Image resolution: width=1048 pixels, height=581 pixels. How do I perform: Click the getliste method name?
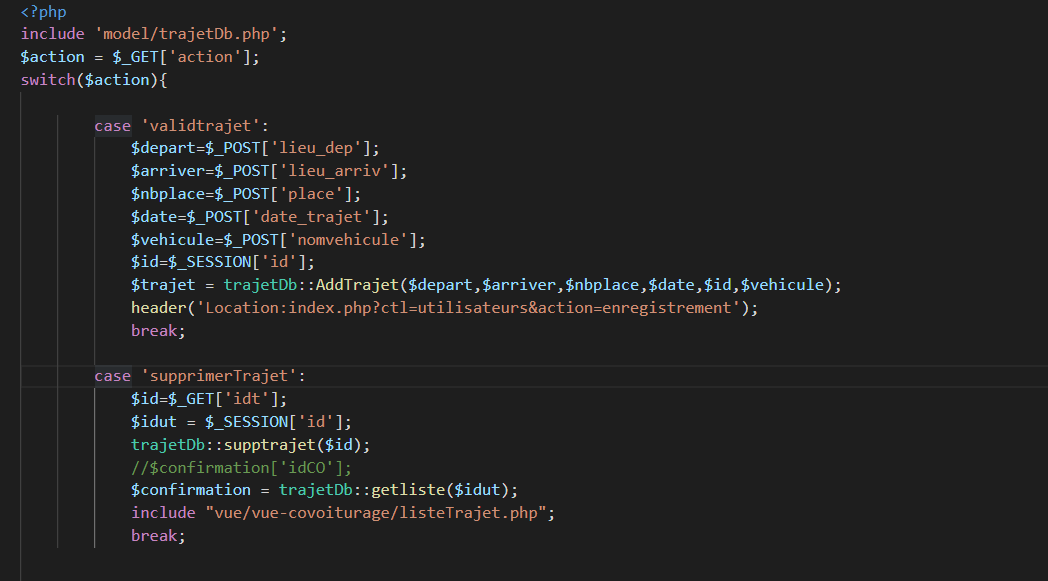click(x=408, y=490)
